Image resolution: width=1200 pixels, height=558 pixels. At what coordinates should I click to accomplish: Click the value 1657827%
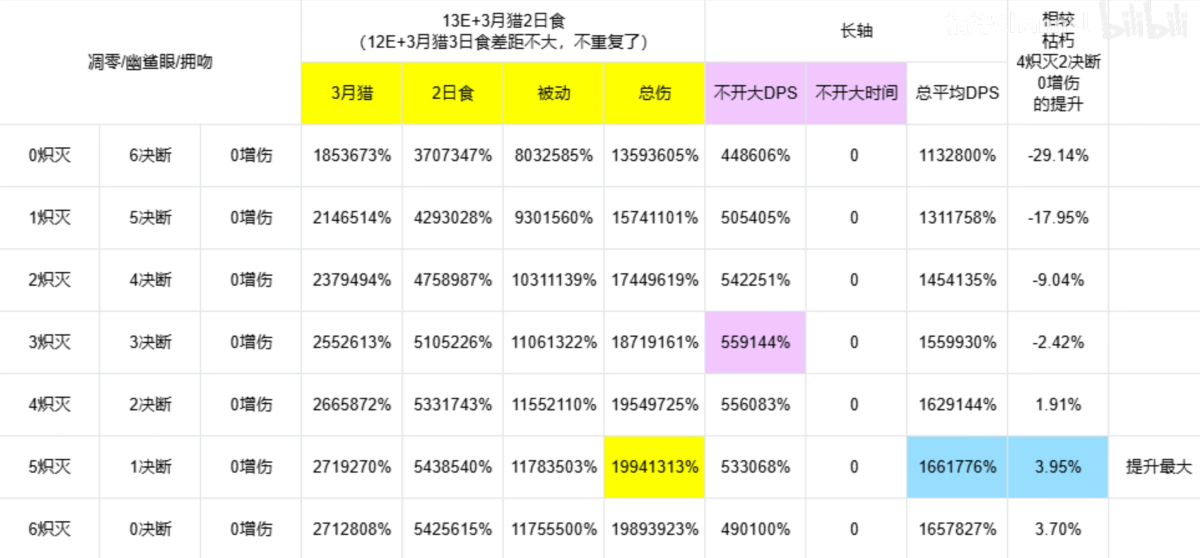pyautogui.click(x=958, y=528)
